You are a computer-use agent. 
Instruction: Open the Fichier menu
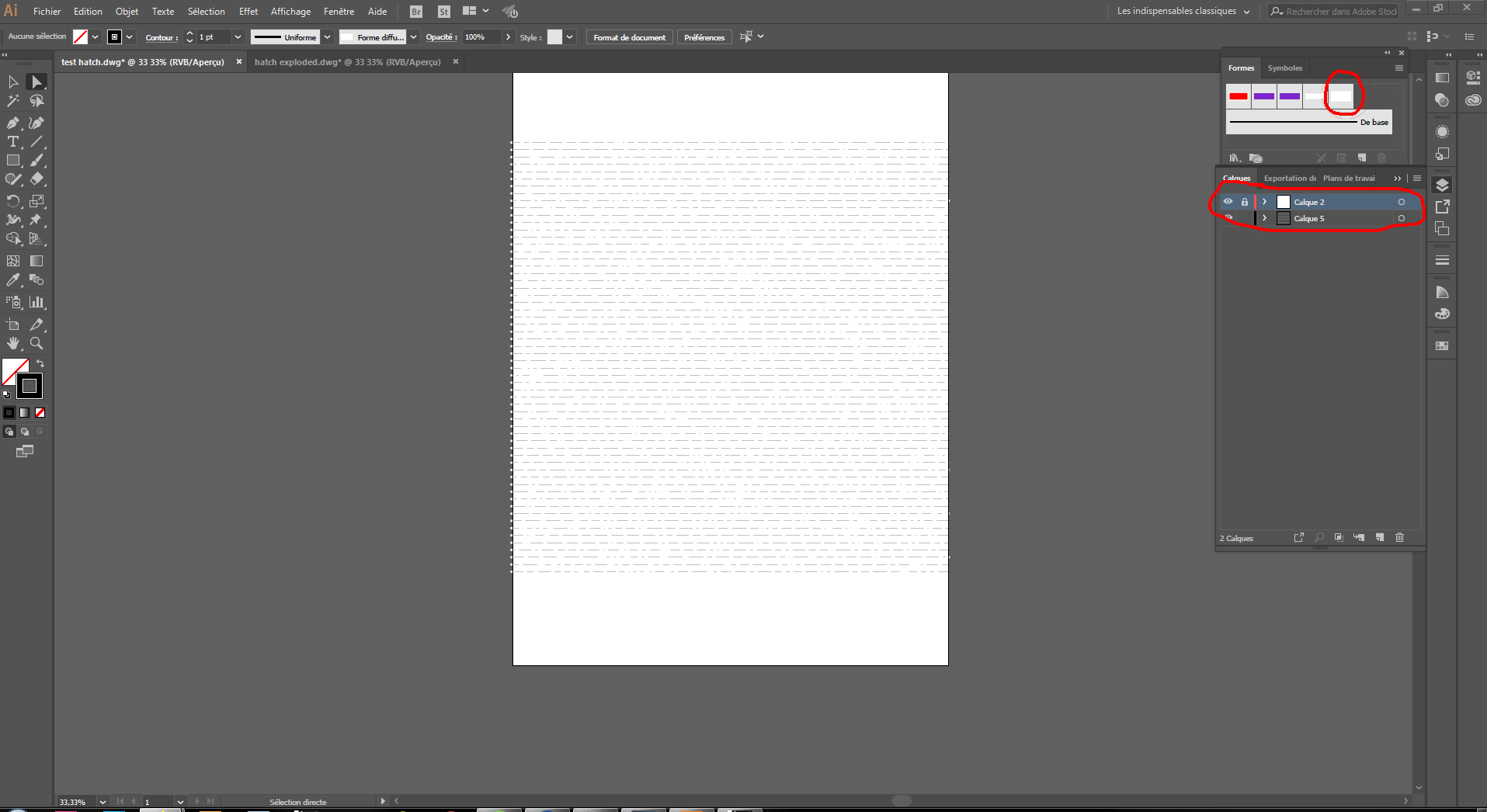47,11
